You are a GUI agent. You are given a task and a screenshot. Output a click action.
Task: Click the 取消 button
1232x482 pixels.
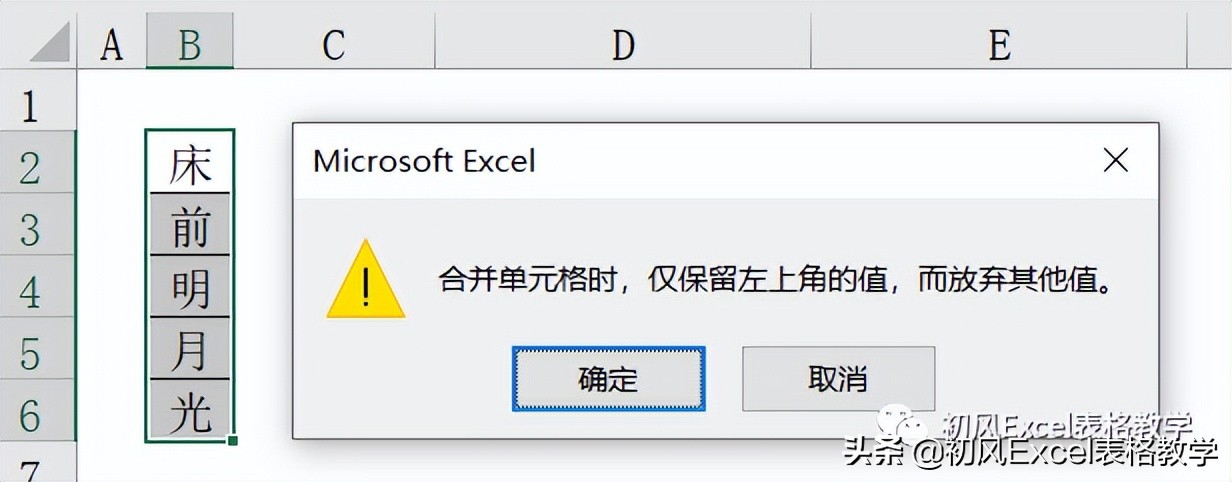coord(838,379)
